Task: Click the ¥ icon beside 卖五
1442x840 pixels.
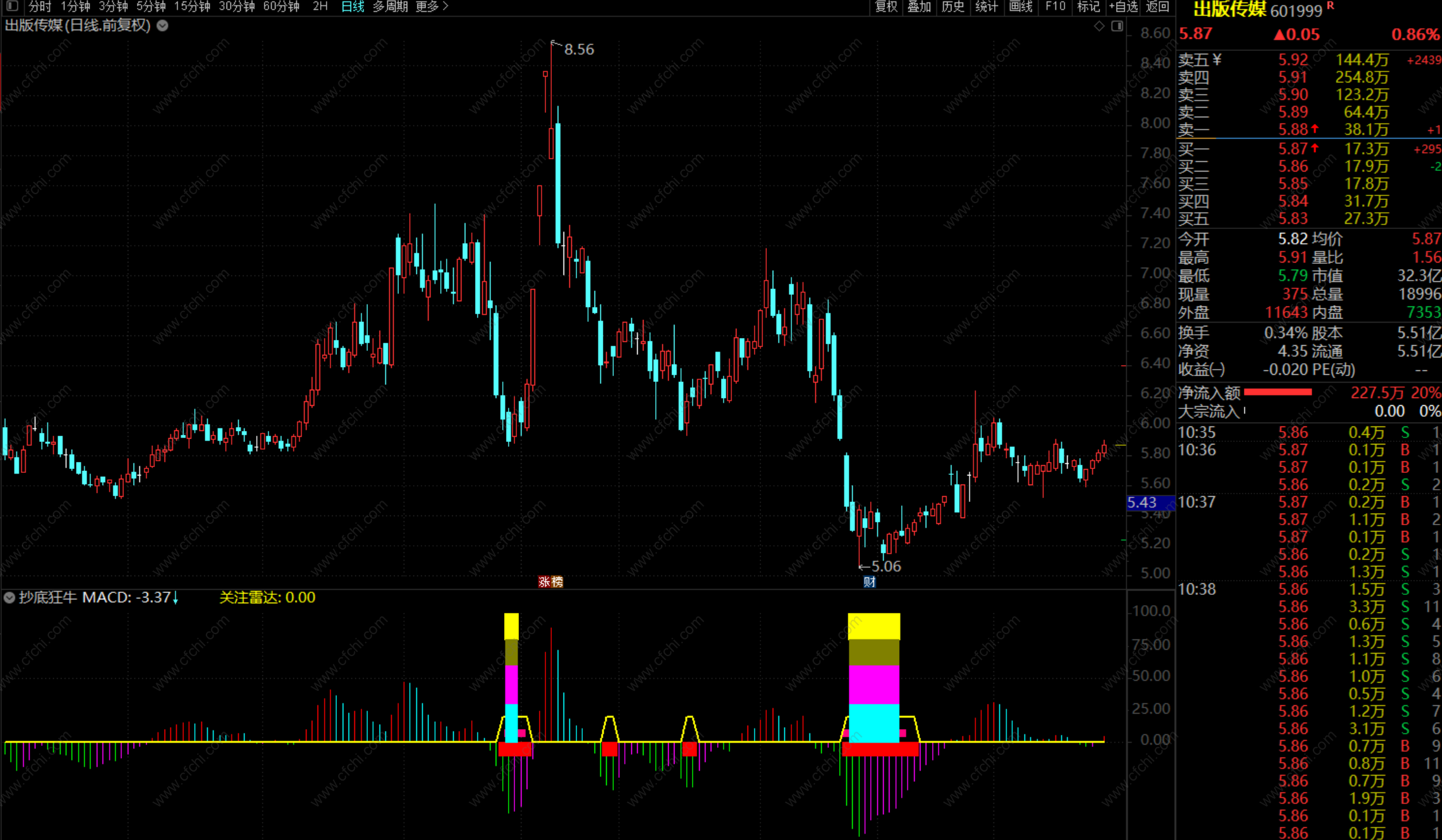Action: pyautogui.click(x=1217, y=60)
